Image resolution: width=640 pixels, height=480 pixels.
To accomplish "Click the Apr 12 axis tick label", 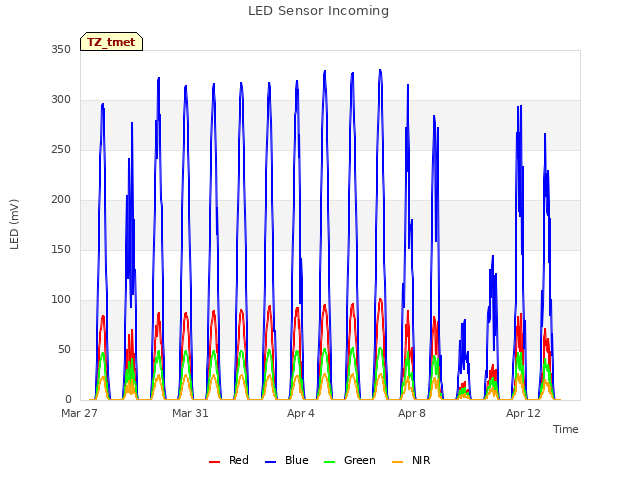I will coord(523,413).
